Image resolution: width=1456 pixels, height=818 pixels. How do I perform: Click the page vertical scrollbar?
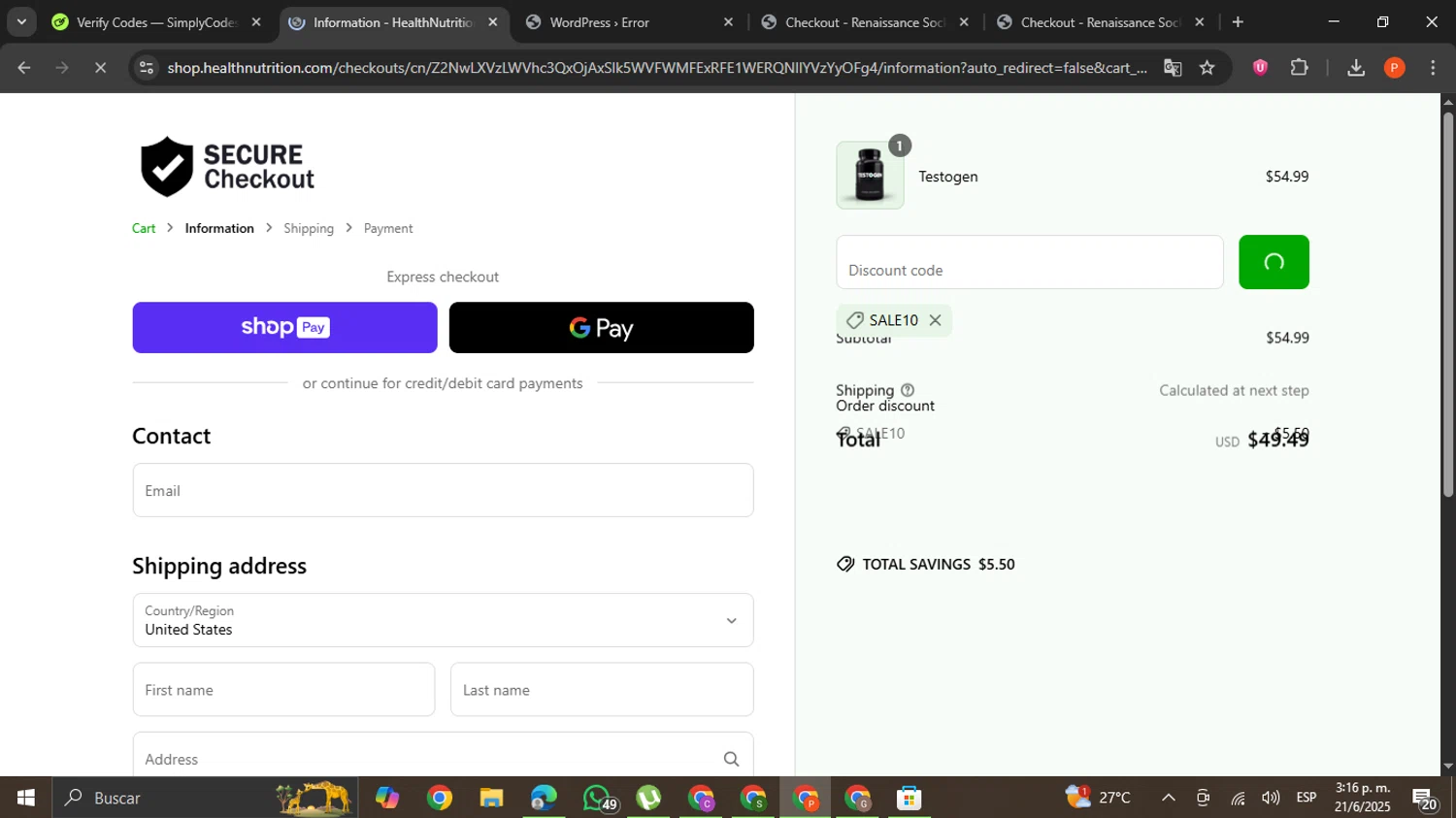1448,306
